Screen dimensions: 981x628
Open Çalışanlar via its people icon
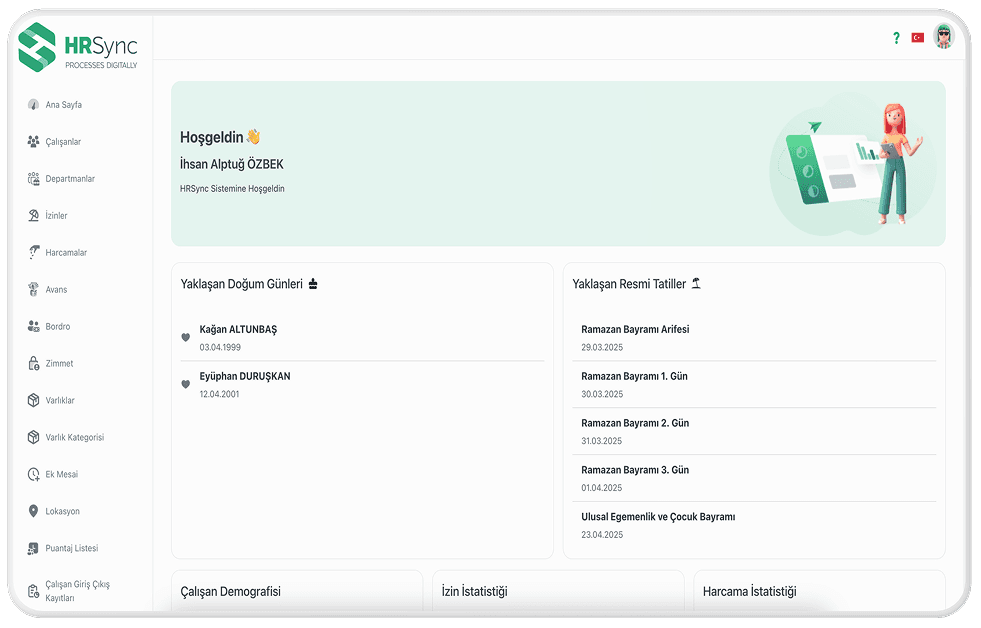(x=33, y=142)
